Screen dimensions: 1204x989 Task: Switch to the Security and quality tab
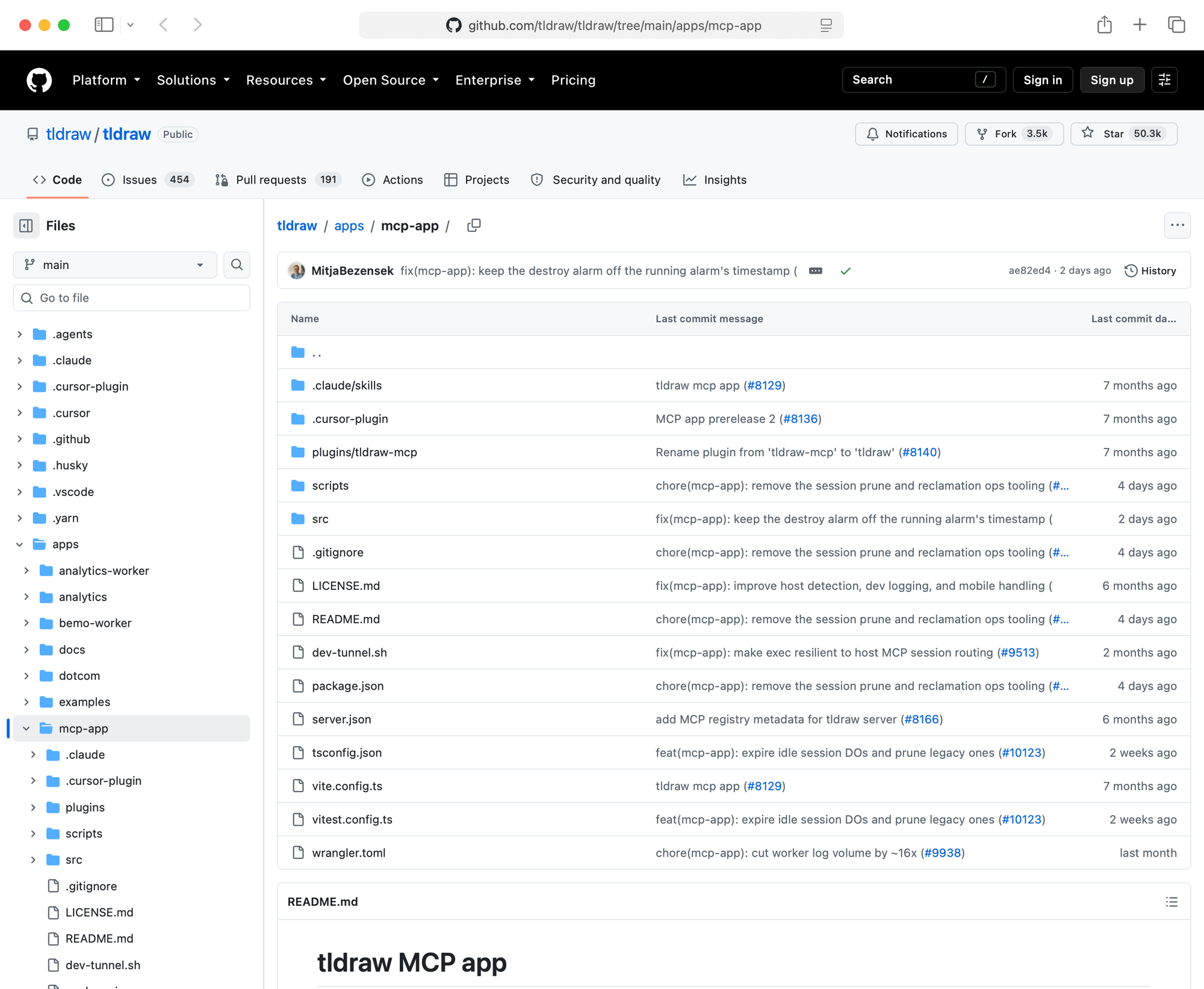[x=596, y=180]
